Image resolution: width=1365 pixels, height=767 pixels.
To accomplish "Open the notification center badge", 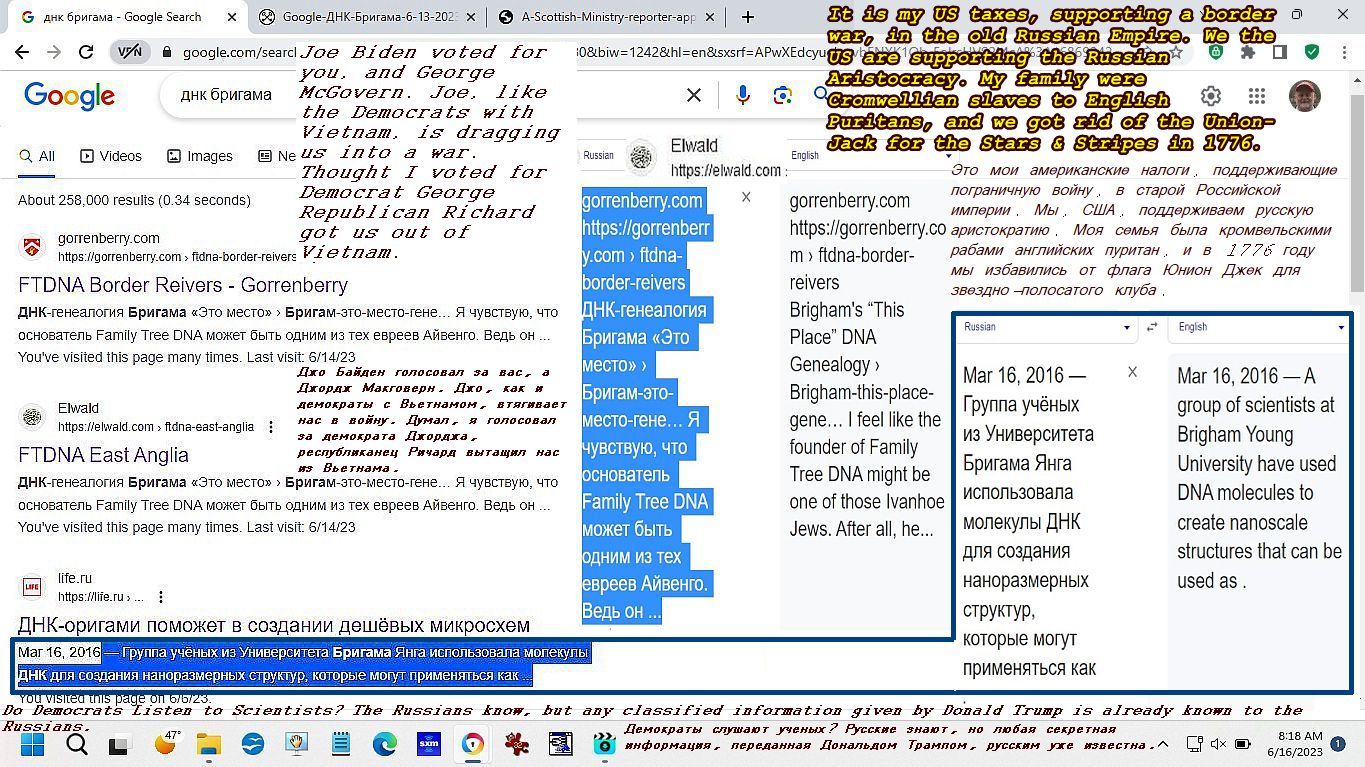I will click(x=1338, y=744).
